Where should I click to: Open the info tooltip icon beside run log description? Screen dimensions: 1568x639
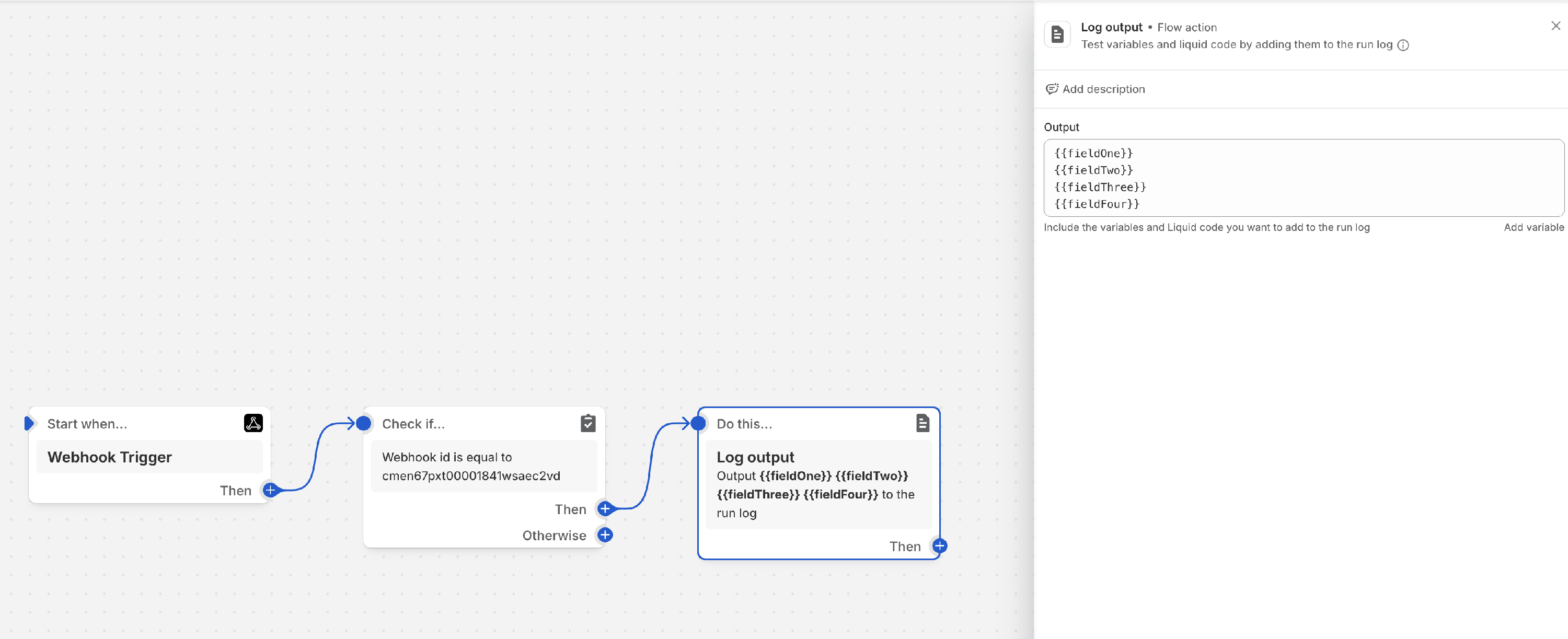point(1403,45)
